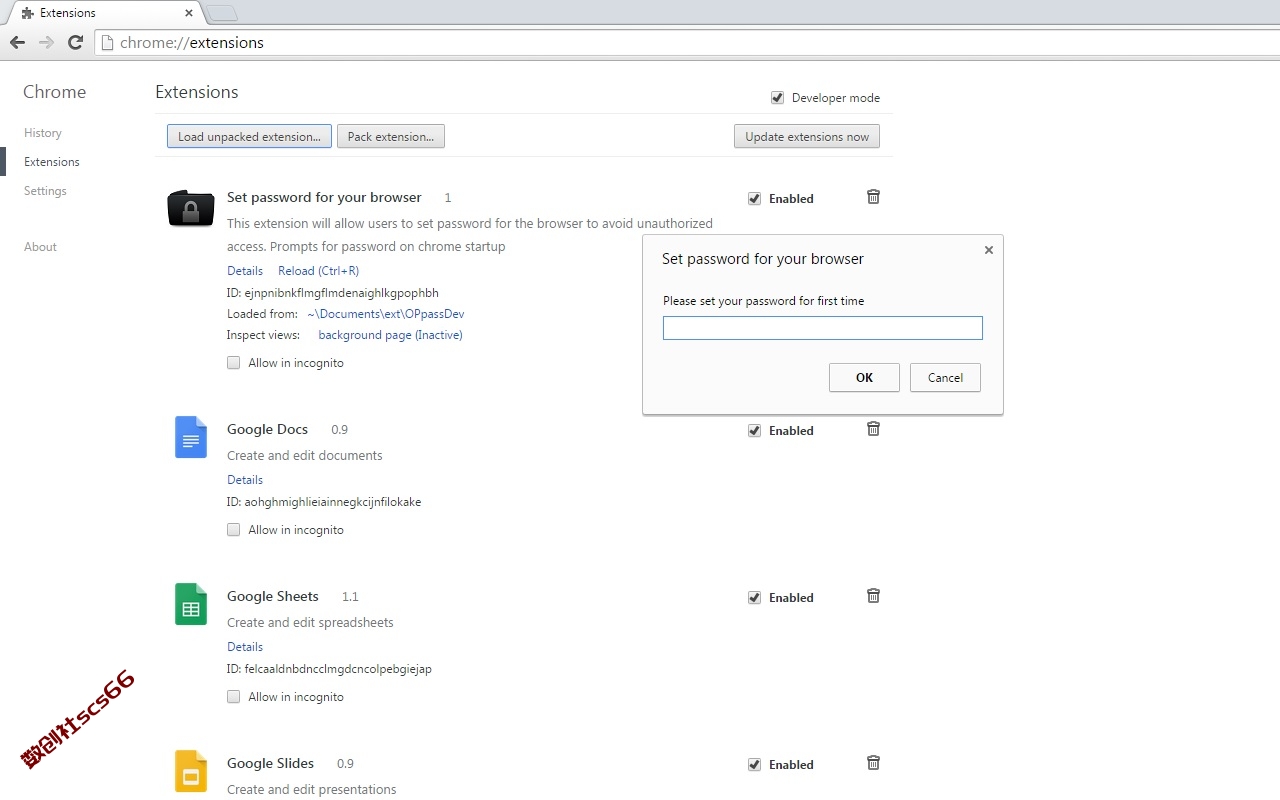
Task: Uncheck Enabled for Google Docs
Action: (x=754, y=430)
